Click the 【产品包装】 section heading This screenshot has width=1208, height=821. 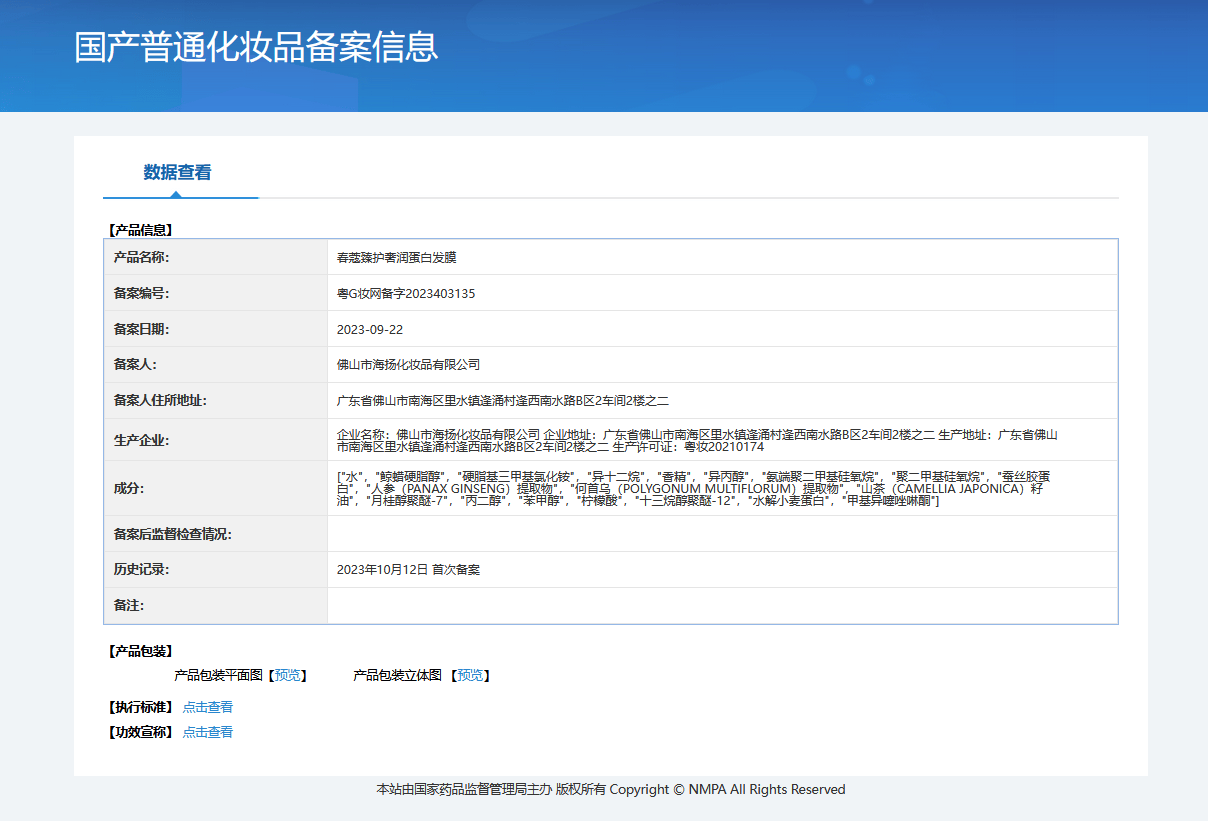click(139, 651)
